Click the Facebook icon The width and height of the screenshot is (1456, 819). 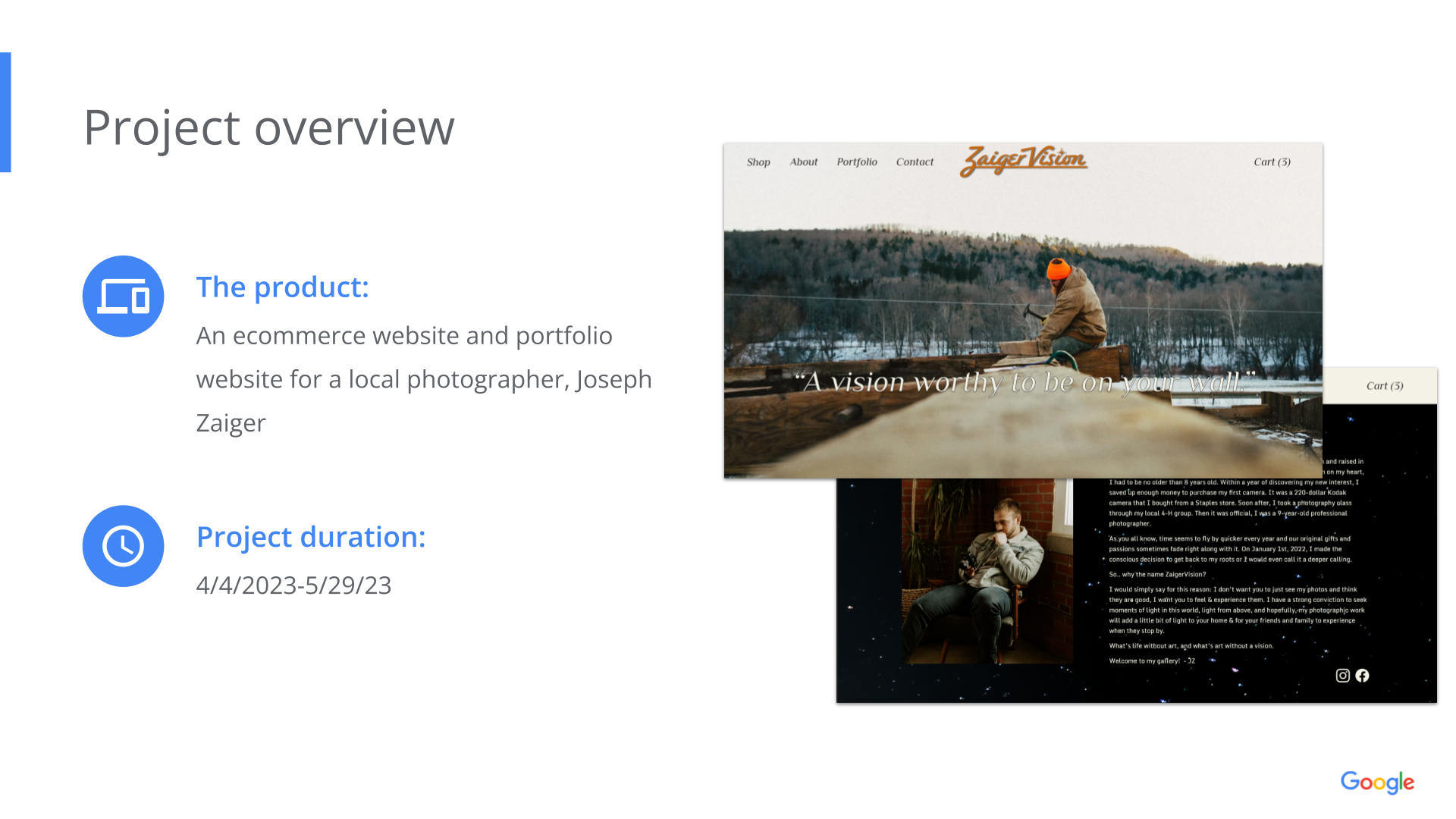1363,676
